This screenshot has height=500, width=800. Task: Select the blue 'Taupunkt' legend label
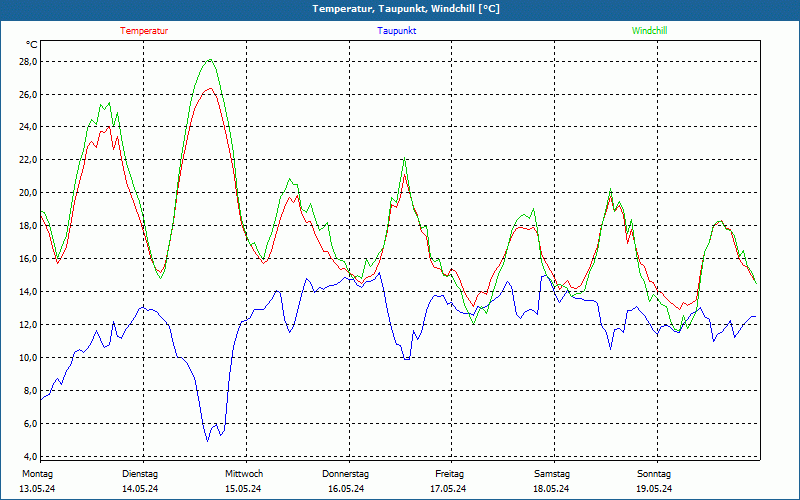(396, 31)
